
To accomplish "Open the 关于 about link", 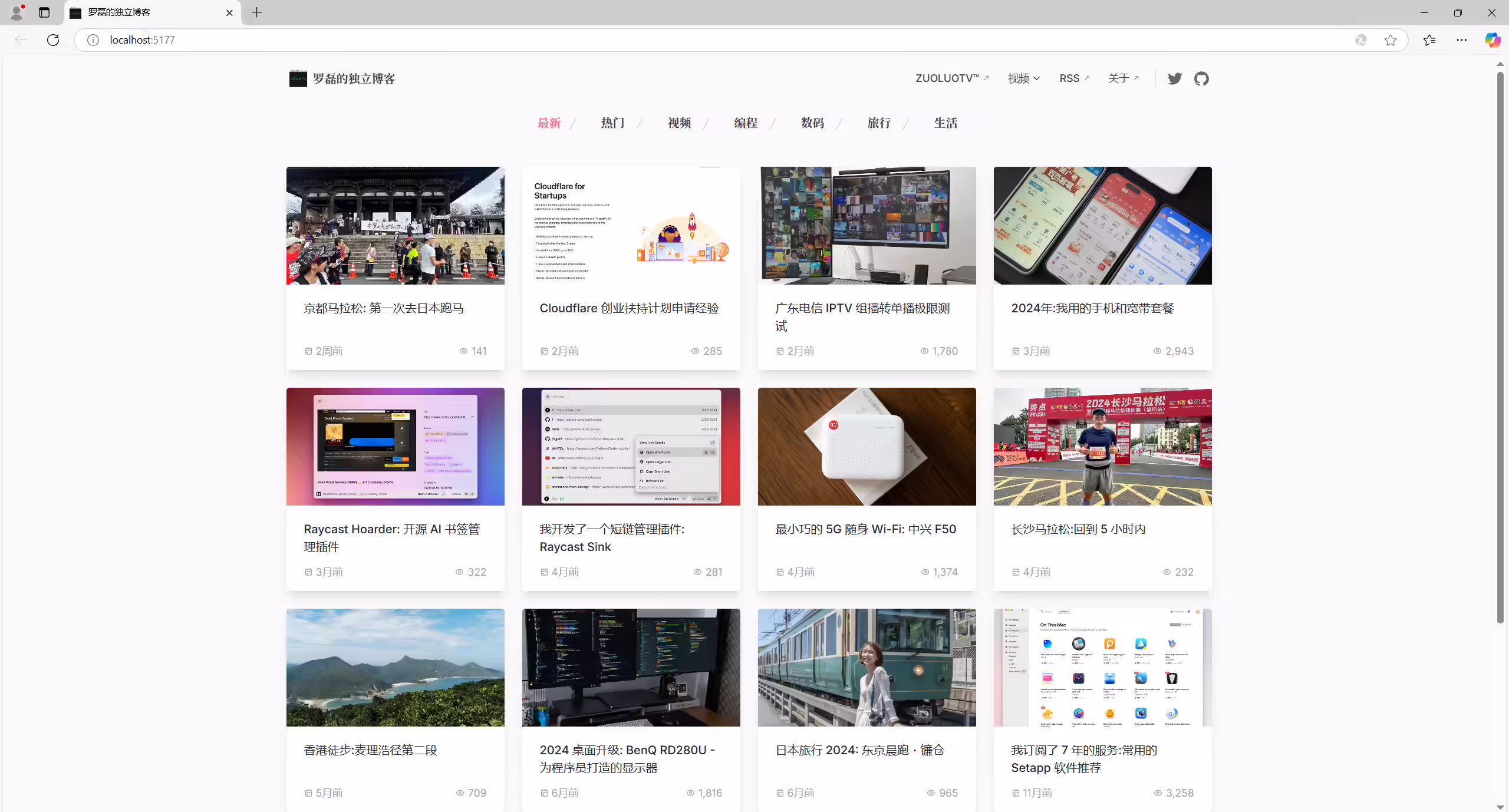I will [1123, 78].
